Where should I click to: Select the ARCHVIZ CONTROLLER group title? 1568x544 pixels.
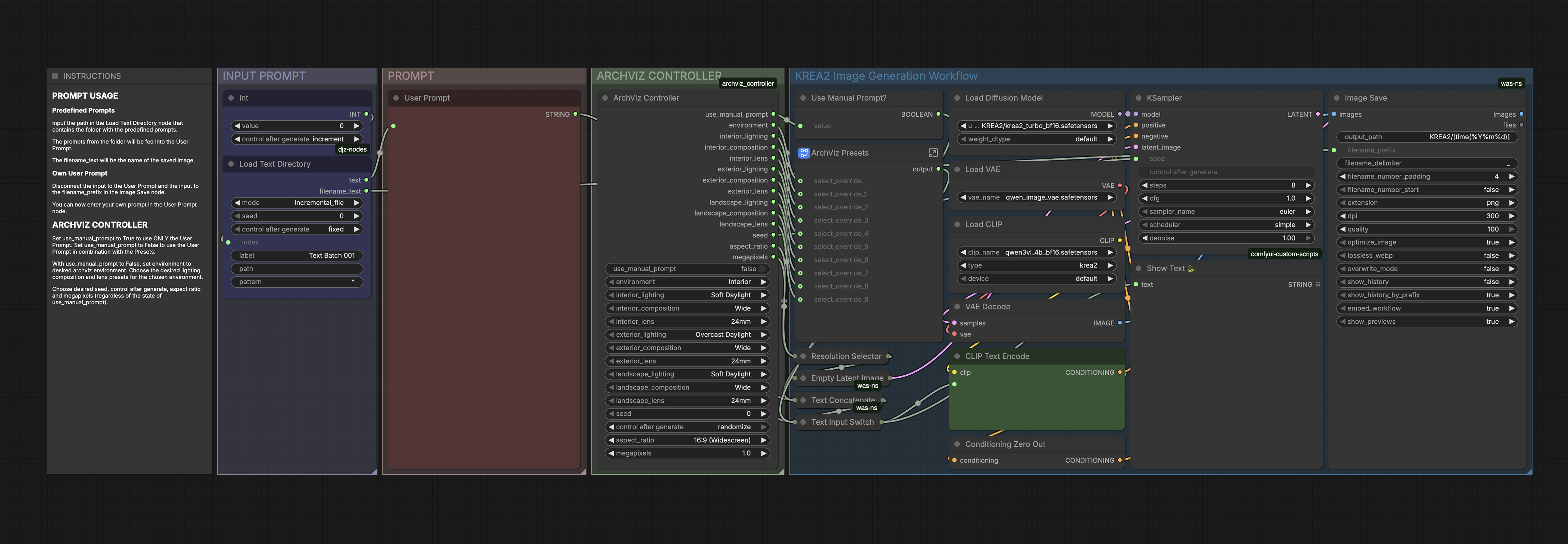tap(659, 76)
